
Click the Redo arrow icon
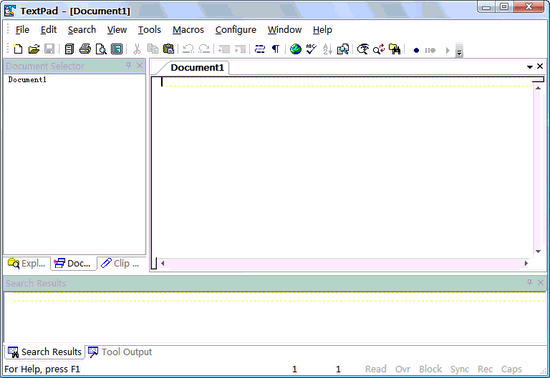click(204, 49)
